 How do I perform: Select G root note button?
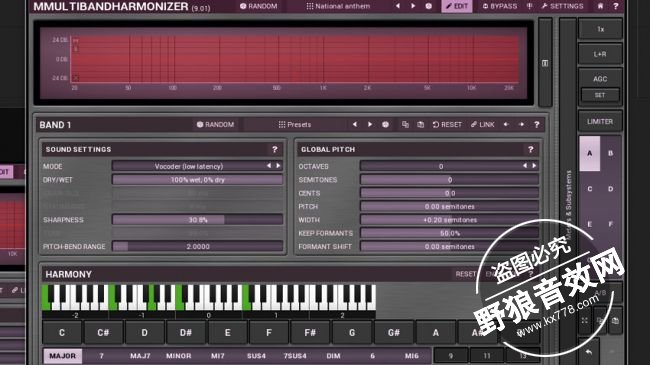352,333
